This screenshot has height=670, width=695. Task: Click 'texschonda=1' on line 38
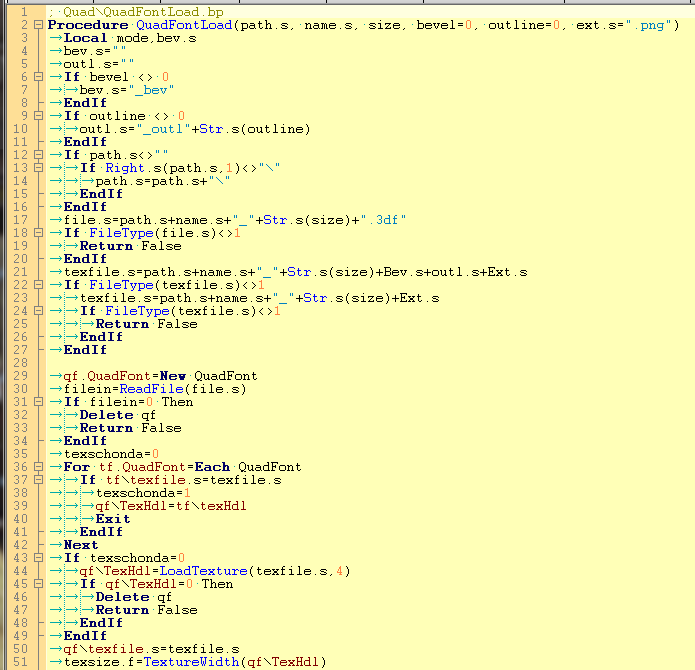click(143, 493)
